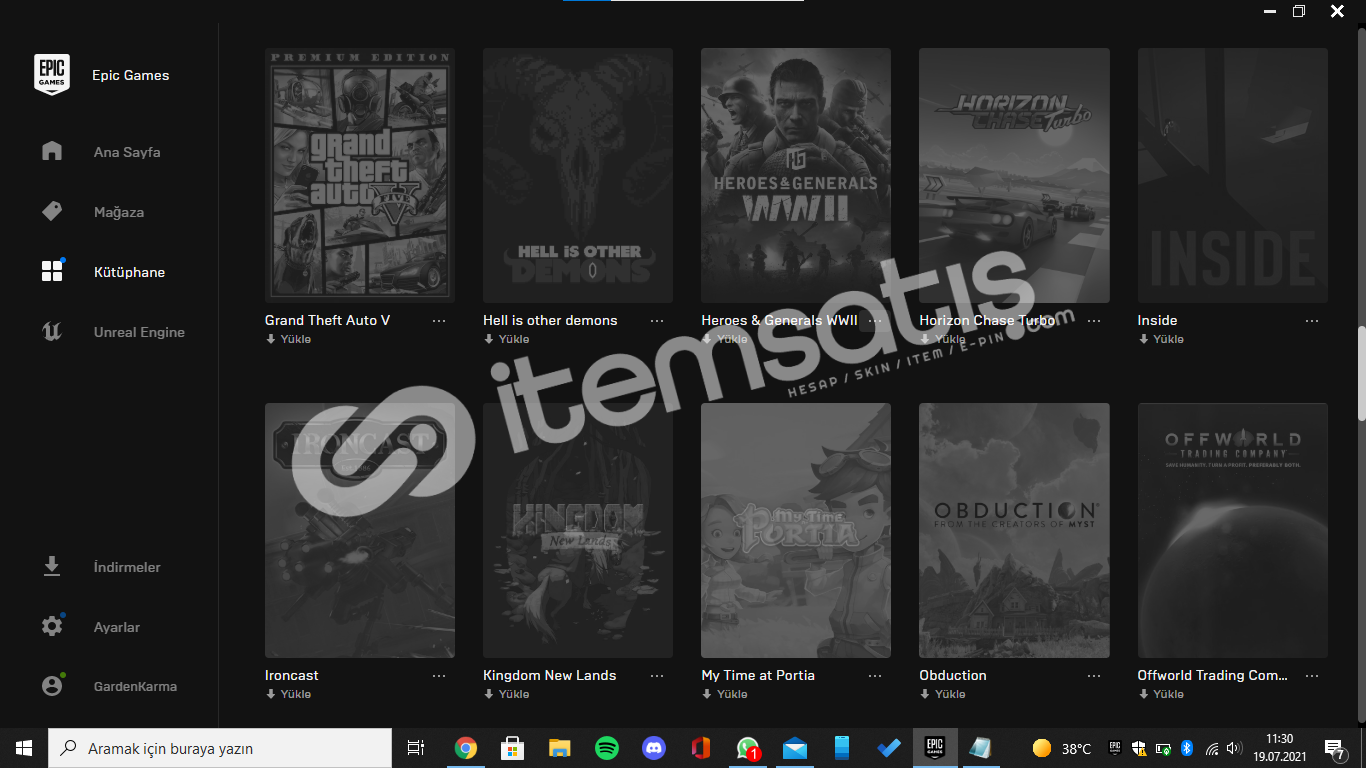Open İndirmeler menu label
Viewport: 1366px width, 768px height.
(x=127, y=567)
